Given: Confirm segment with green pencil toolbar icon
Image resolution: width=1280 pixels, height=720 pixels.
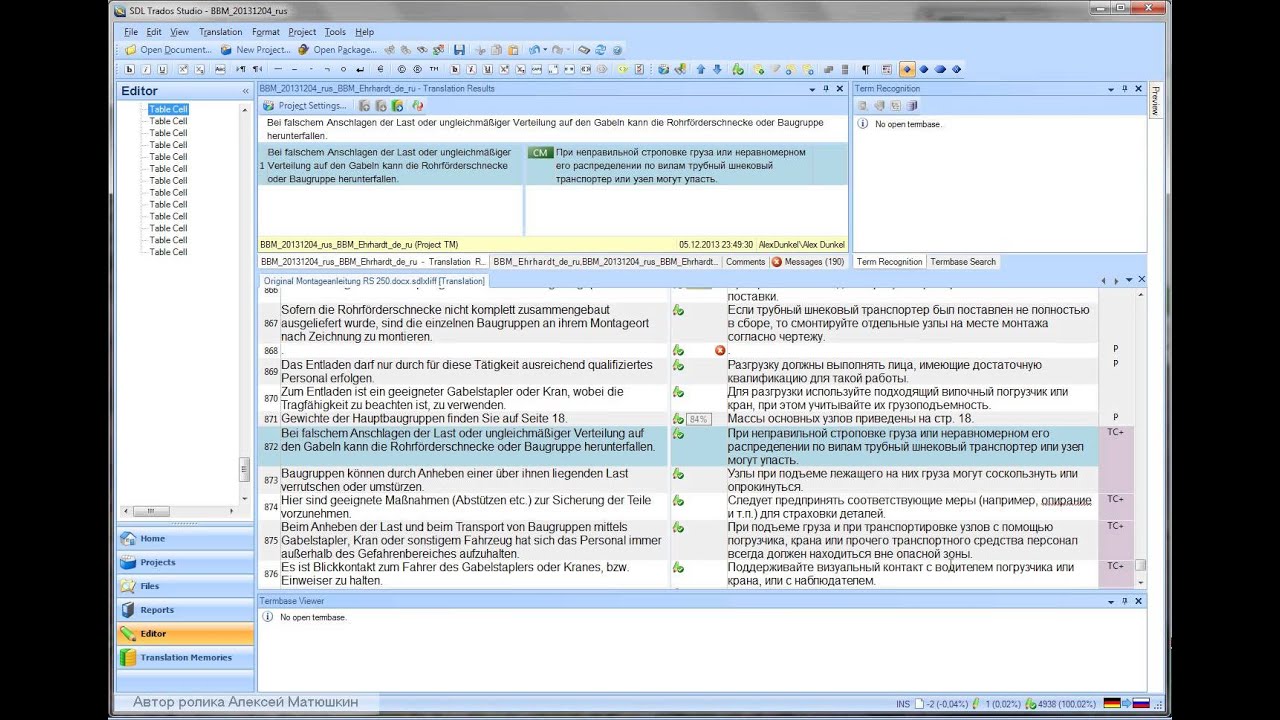Looking at the screenshot, I should (x=738, y=70).
